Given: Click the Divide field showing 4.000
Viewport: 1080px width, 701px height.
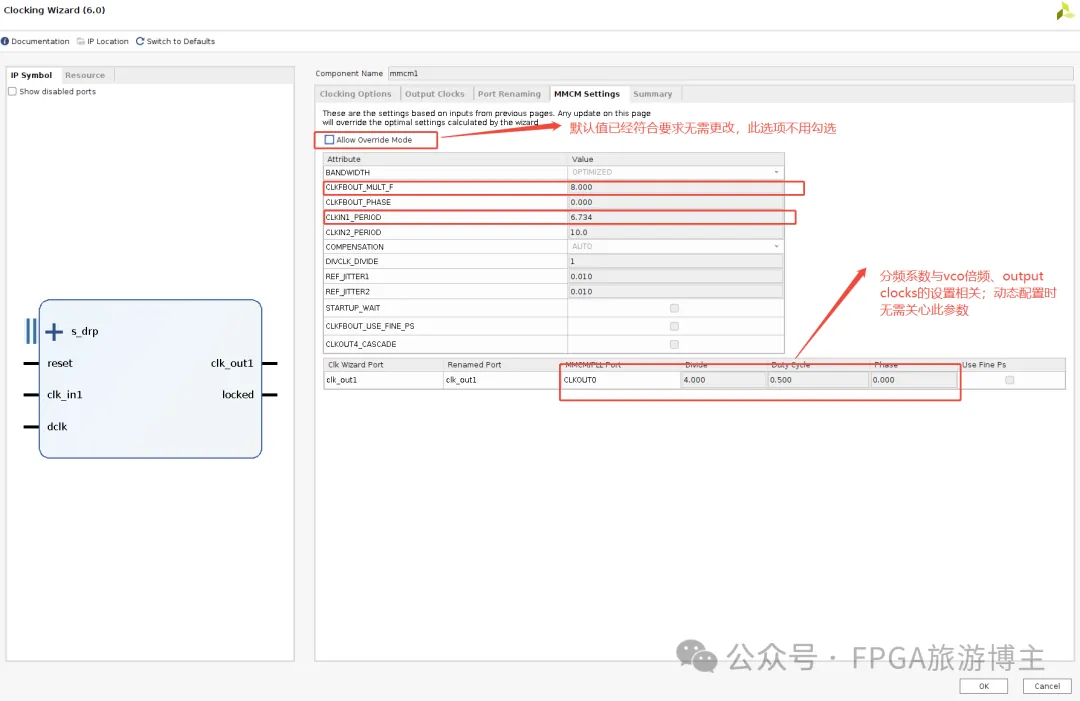Looking at the screenshot, I should point(723,380).
